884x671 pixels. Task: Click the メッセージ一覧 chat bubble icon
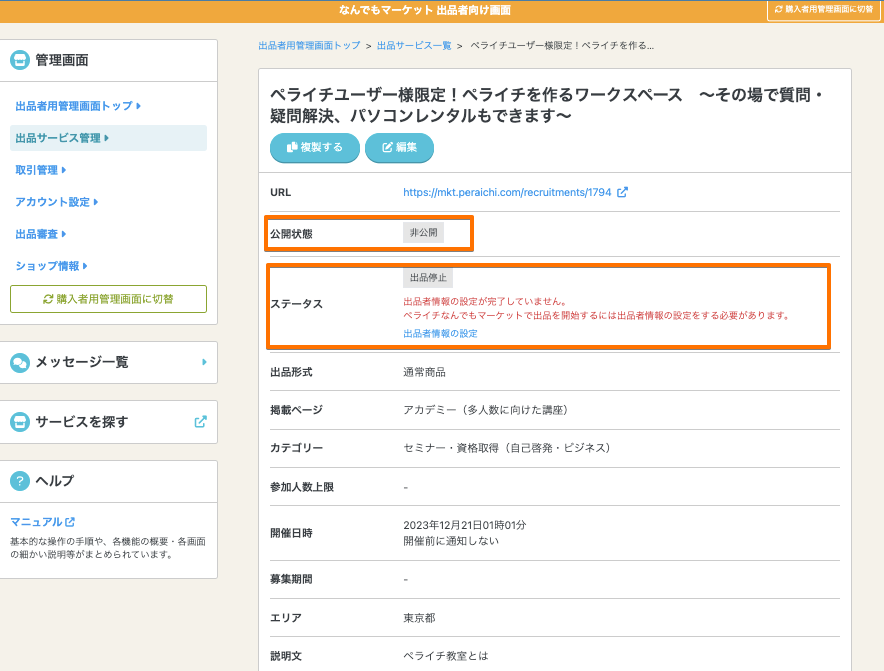[20, 362]
